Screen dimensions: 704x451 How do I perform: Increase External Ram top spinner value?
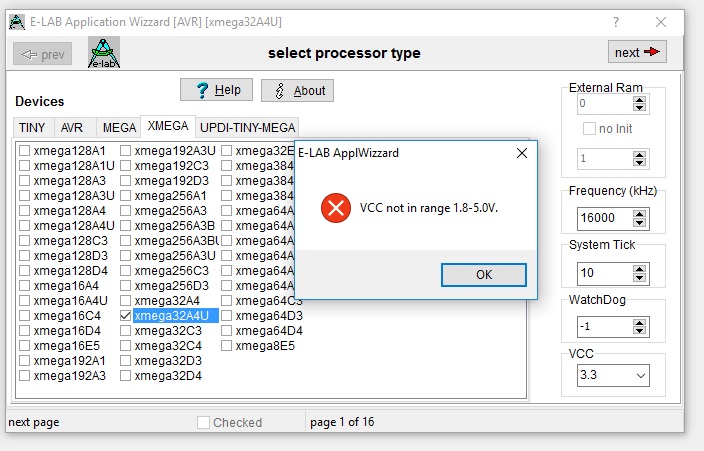(x=639, y=99)
